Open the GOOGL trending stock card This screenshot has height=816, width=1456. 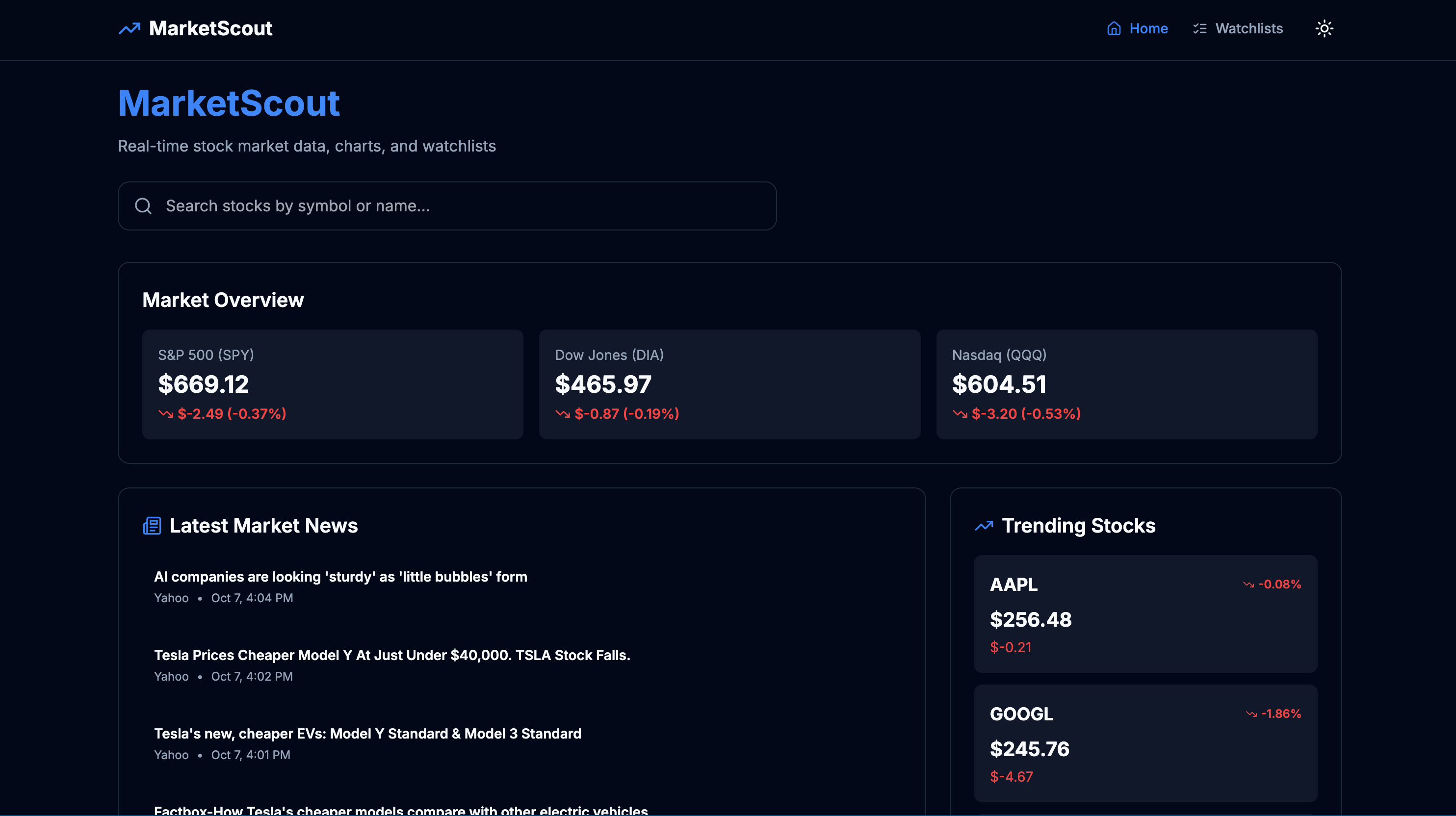1145,742
